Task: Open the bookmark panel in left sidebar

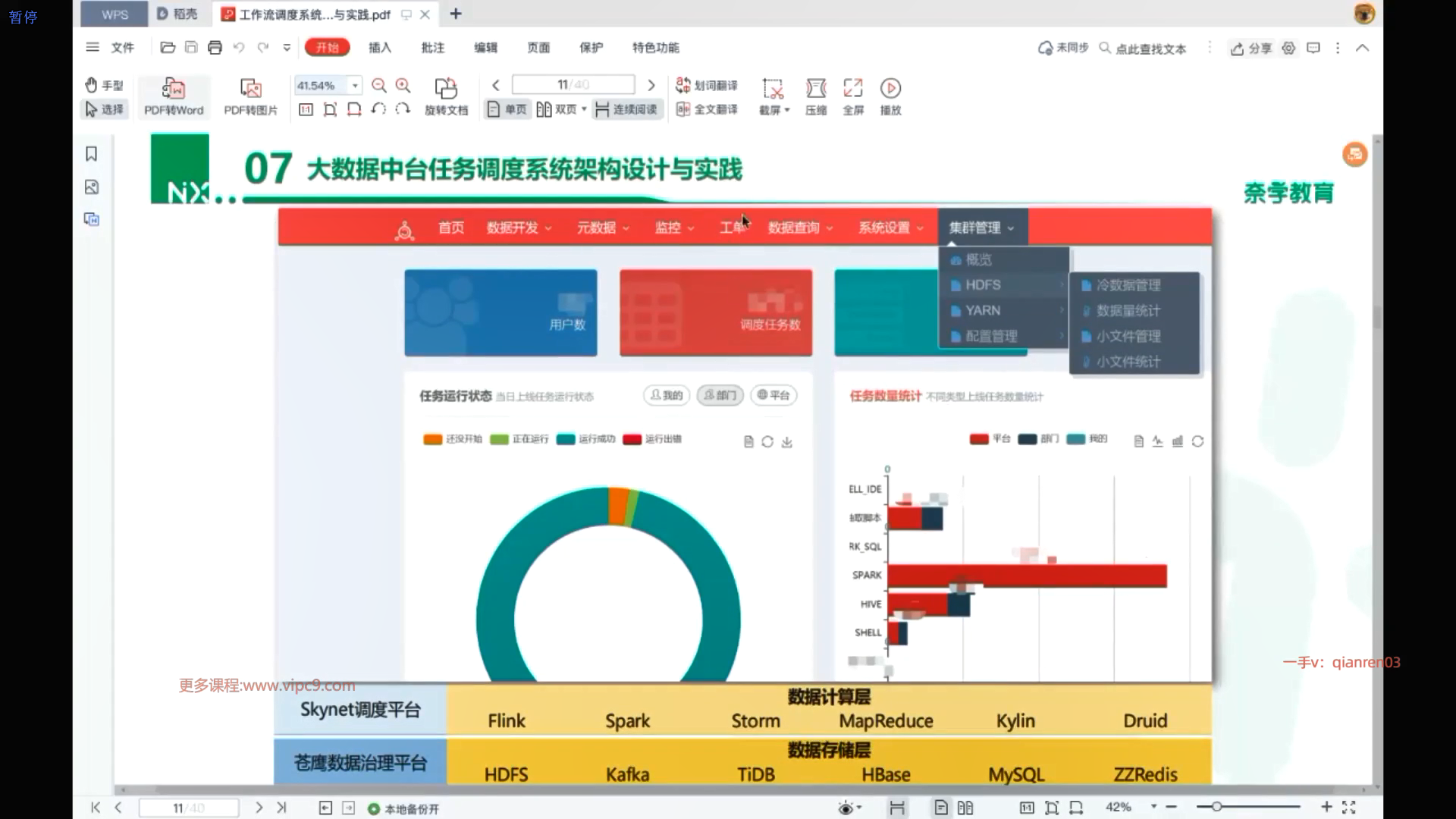Action: pyautogui.click(x=92, y=154)
